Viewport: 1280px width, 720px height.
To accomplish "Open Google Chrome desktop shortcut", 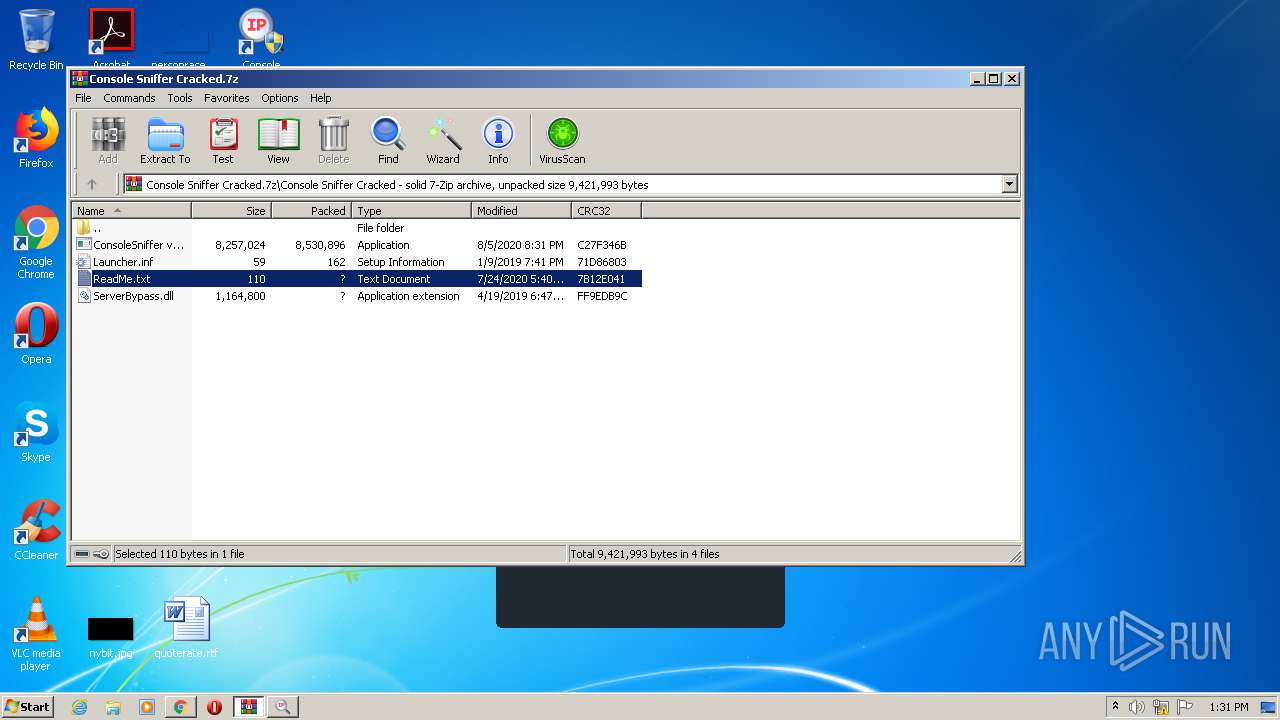I will click(36, 242).
